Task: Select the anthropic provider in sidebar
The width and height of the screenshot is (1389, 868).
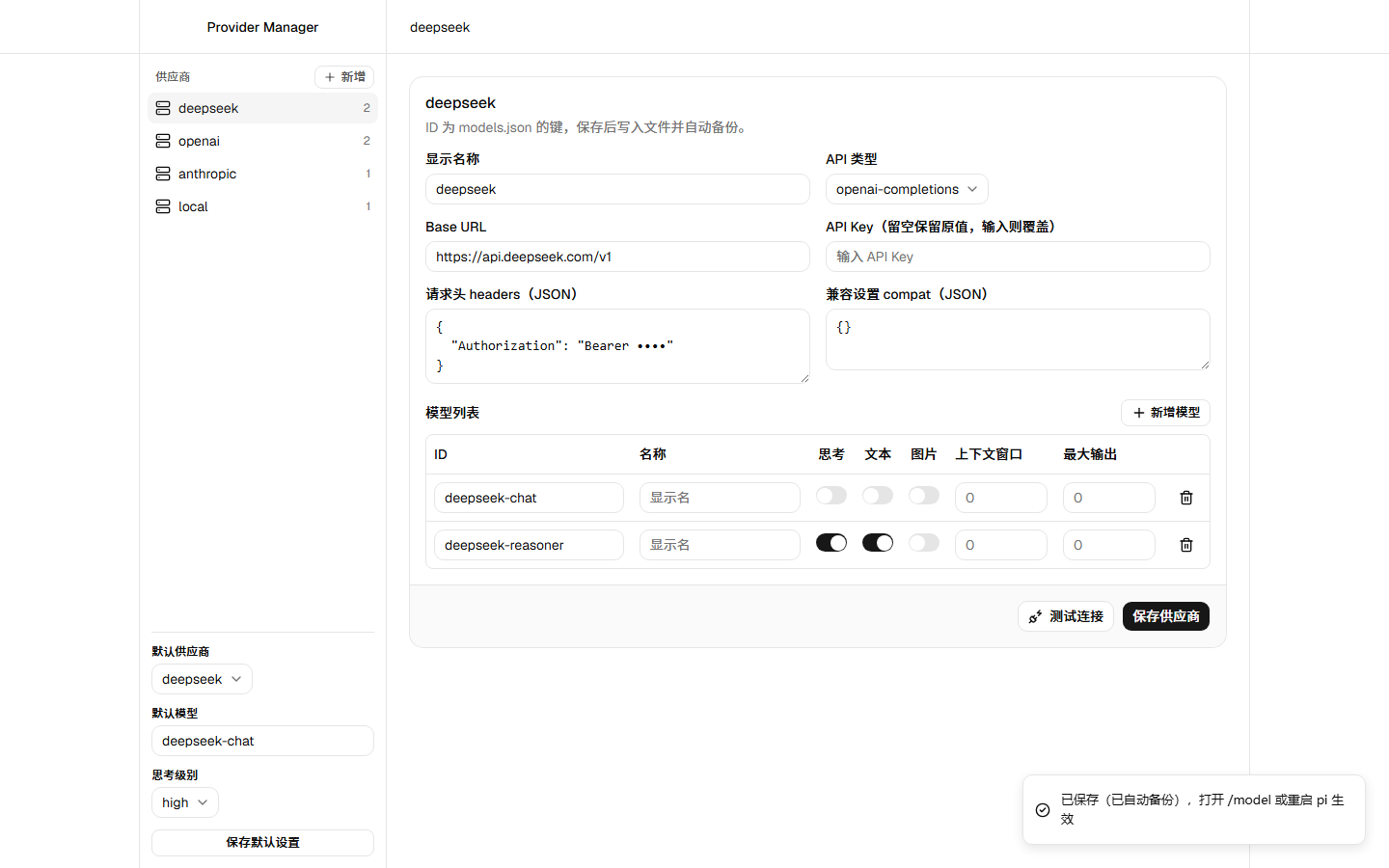Action: coord(262,174)
